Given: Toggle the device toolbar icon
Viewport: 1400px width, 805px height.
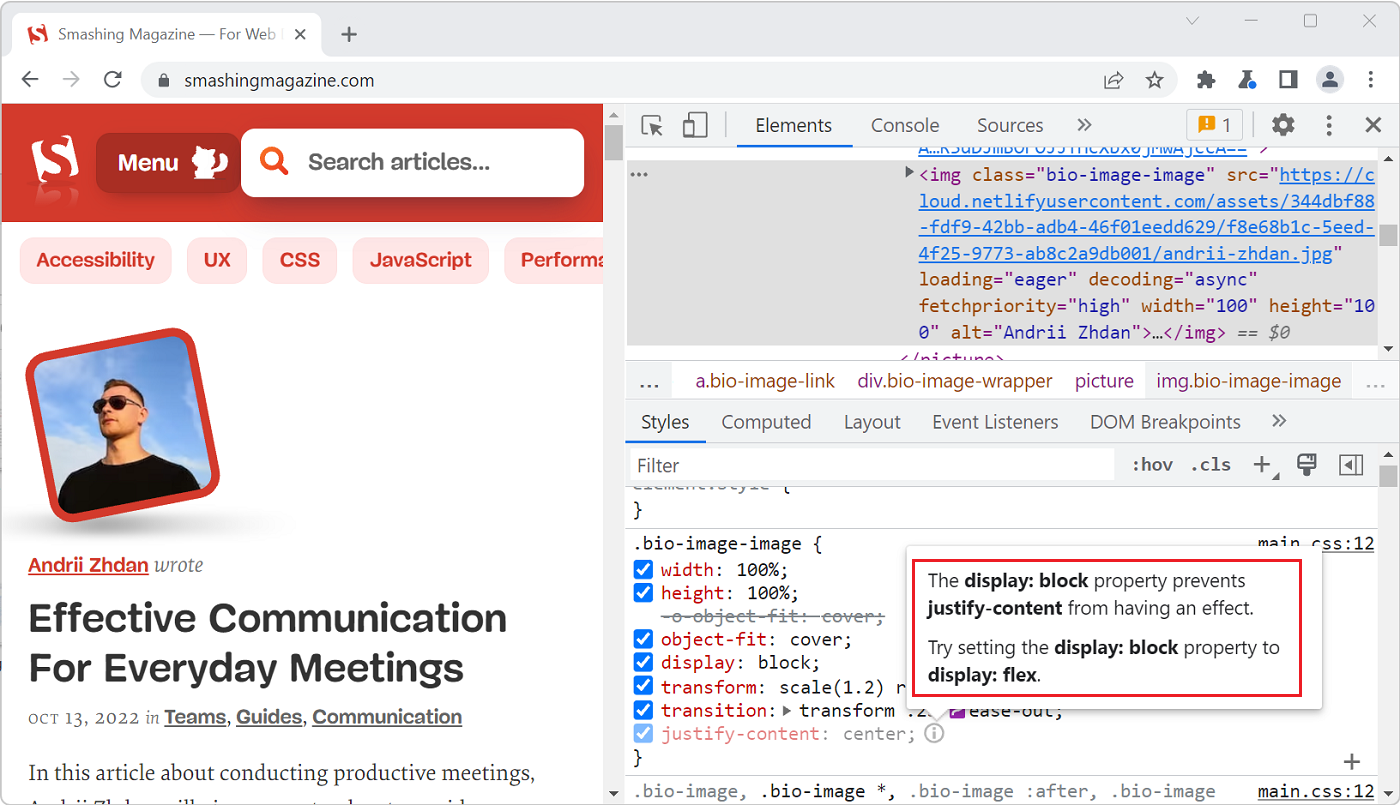Looking at the screenshot, I should pyautogui.click(x=695, y=125).
